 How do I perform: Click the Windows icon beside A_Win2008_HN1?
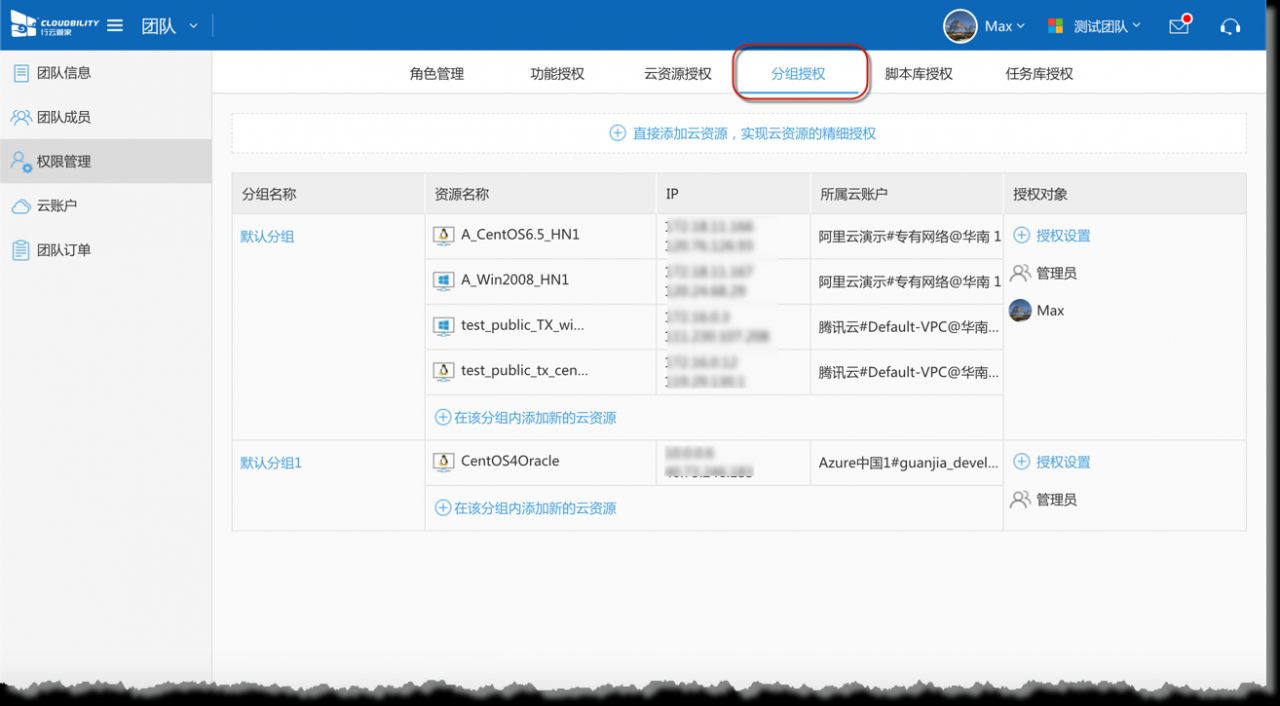(x=443, y=280)
